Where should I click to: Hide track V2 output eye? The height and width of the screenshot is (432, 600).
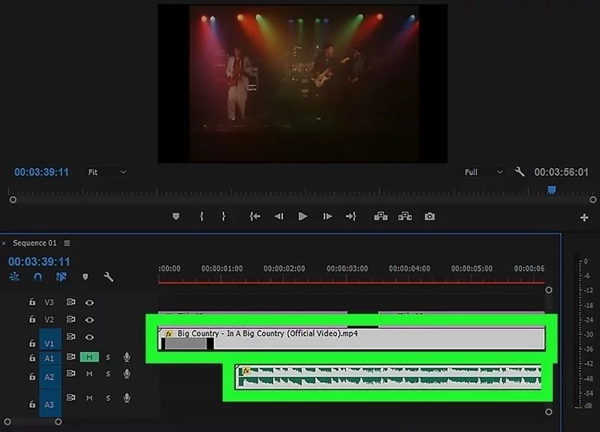pos(90,320)
